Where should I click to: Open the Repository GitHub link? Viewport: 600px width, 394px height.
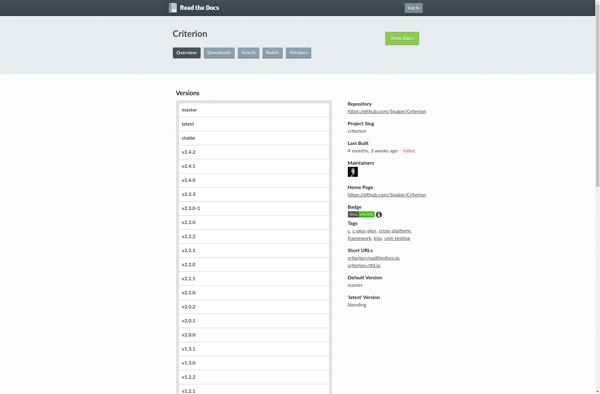(387, 111)
